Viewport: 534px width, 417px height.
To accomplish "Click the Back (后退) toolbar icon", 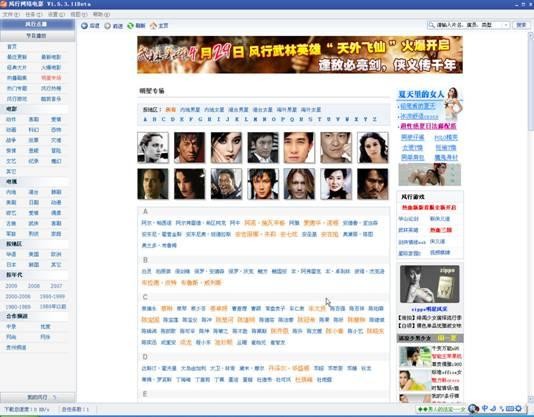I will pyautogui.click(x=84, y=26).
